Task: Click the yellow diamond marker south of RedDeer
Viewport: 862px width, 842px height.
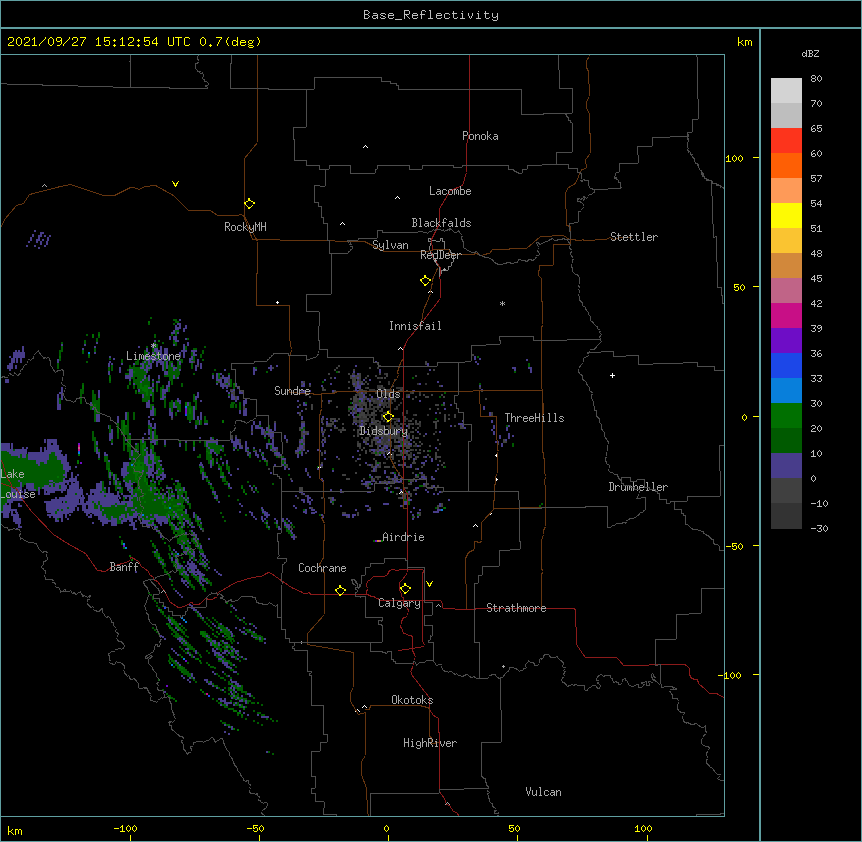Action: [426, 281]
